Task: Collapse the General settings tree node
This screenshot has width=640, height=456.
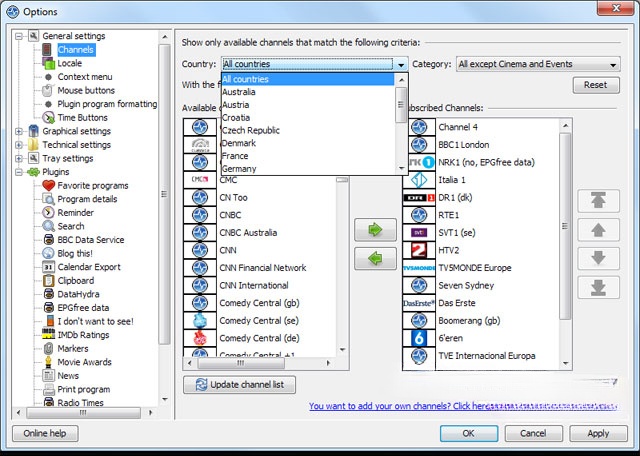Action: pos(19,36)
